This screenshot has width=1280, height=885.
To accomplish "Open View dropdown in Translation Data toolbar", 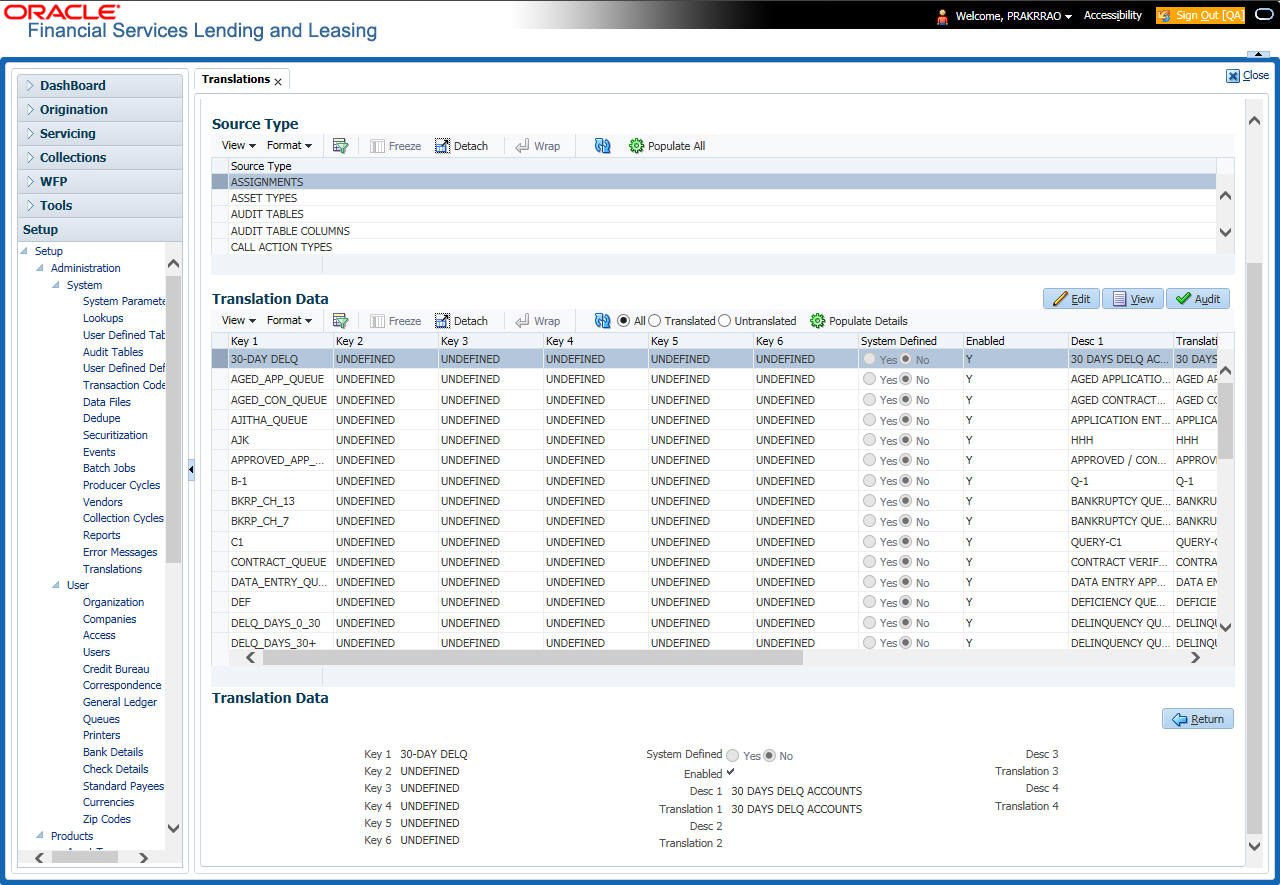I will click(x=238, y=321).
